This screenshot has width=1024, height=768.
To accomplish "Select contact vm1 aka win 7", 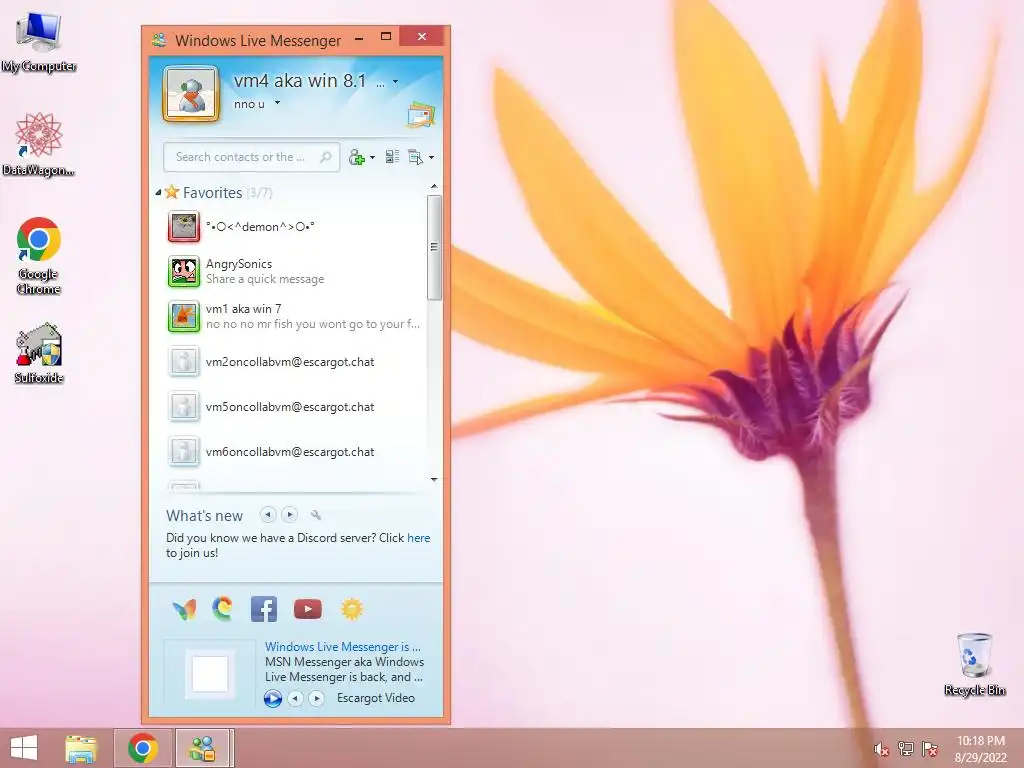I will tap(295, 316).
